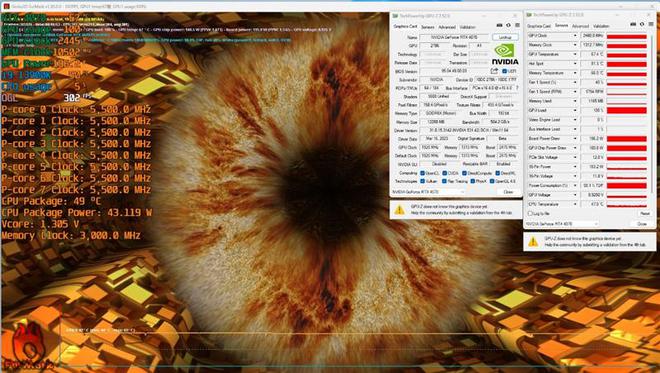
Task: Click the screenshot camera icon in GPU-Z Sensors window
Action: coord(633,24)
